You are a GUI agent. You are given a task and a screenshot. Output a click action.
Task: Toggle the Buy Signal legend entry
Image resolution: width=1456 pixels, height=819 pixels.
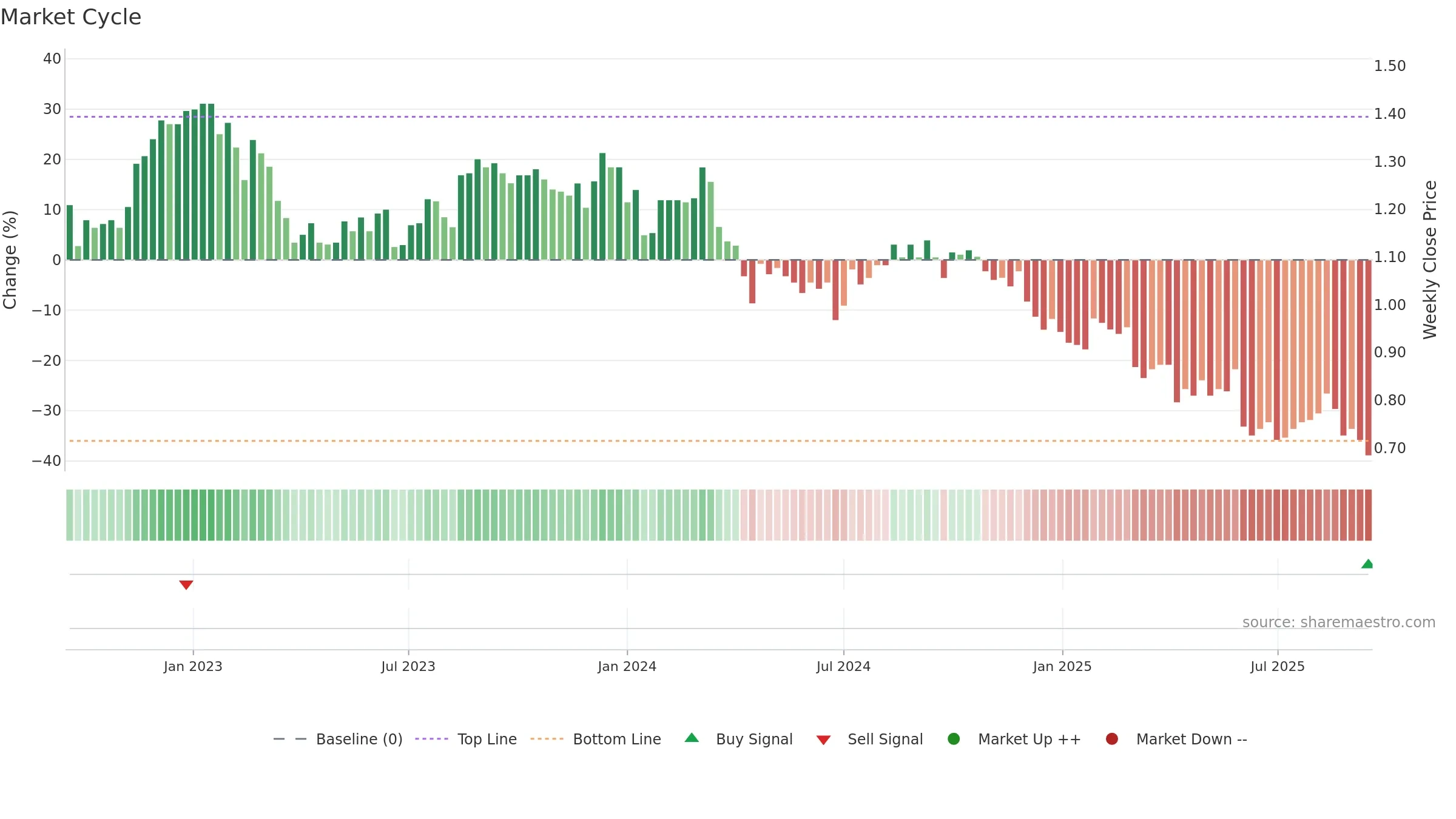pyautogui.click(x=738, y=739)
